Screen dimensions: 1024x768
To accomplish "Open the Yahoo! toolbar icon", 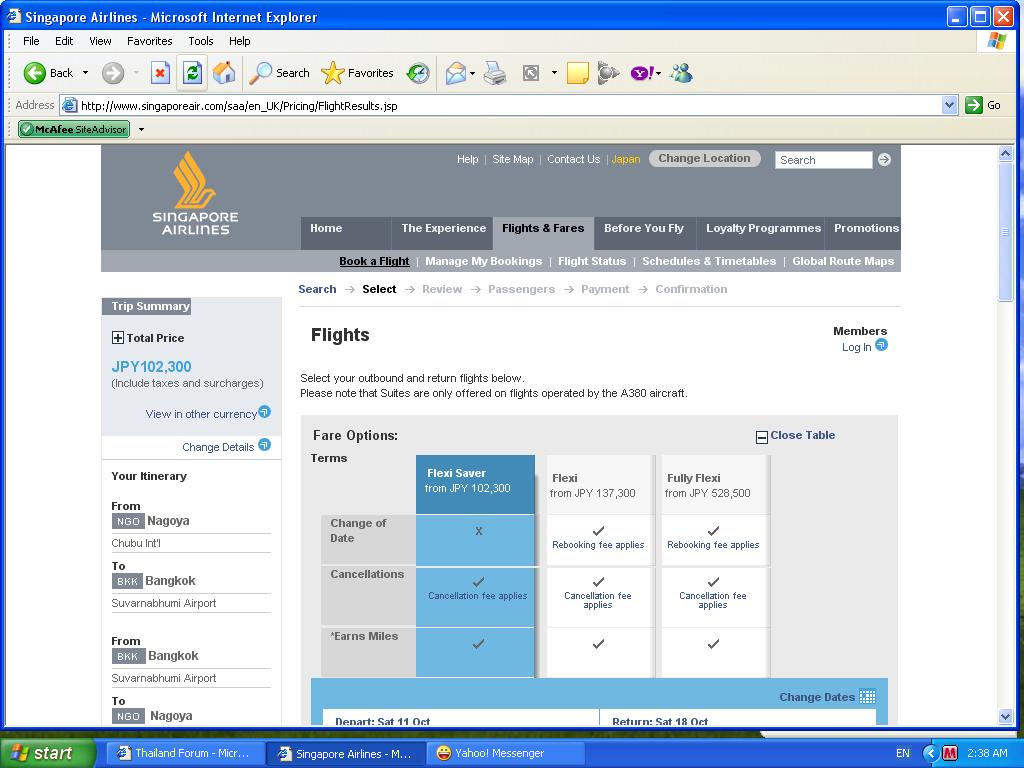I will (x=642, y=73).
